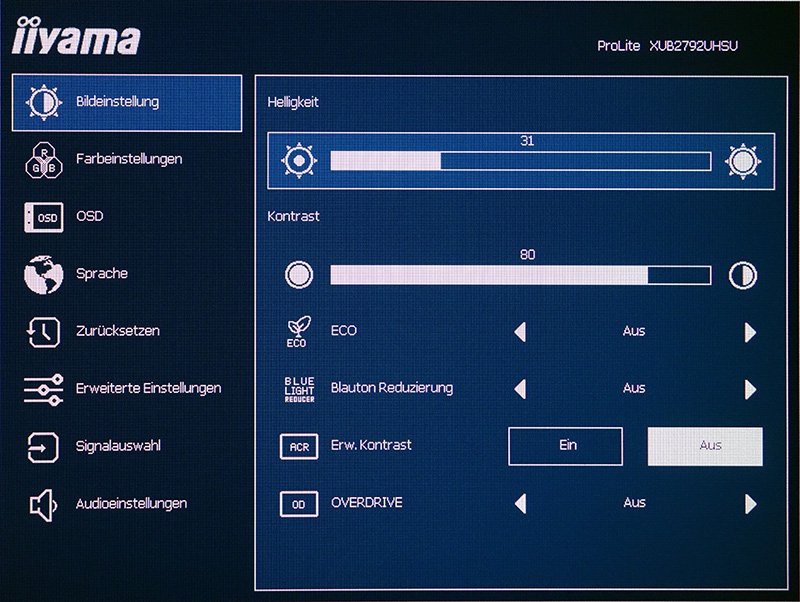This screenshot has height=602, width=800.
Task: Open the Farbeinstellungen menu
Action: [127, 160]
